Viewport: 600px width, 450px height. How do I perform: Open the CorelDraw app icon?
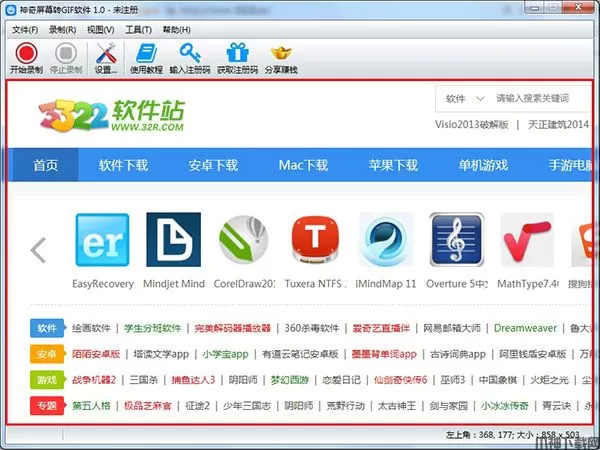(x=244, y=240)
